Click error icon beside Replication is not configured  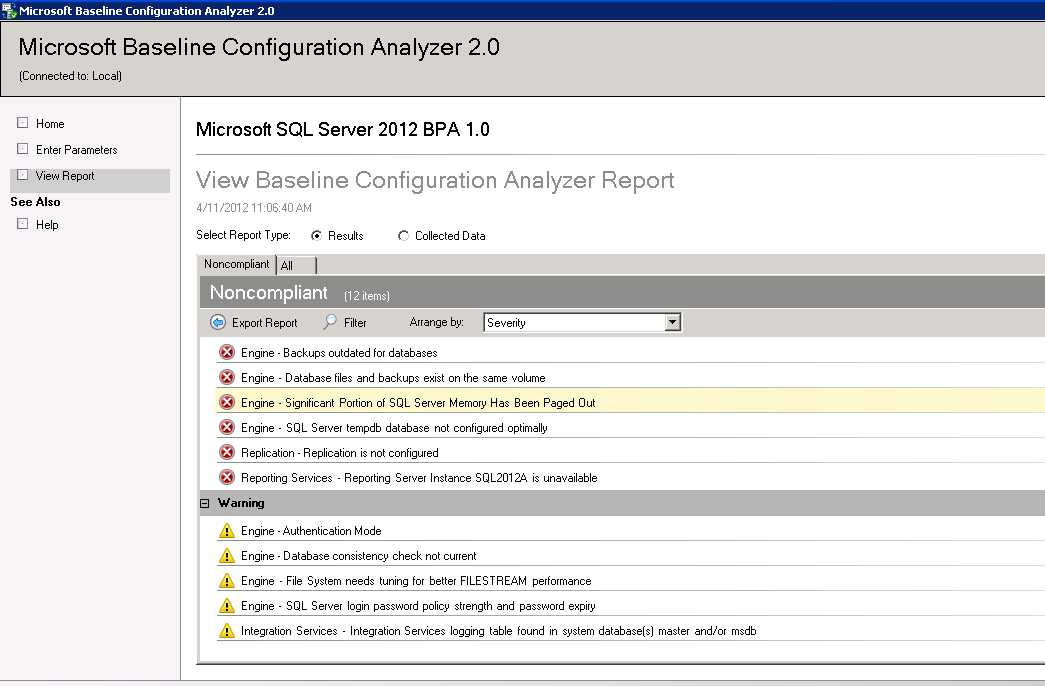[227, 453]
